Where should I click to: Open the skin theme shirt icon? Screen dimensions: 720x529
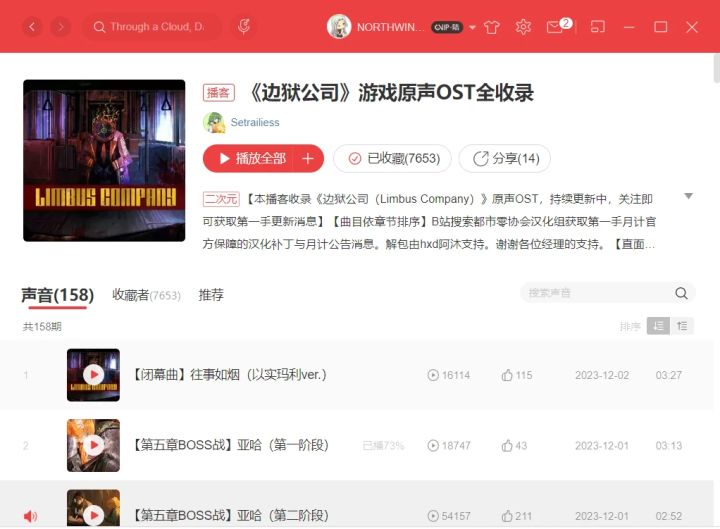[491, 27]
